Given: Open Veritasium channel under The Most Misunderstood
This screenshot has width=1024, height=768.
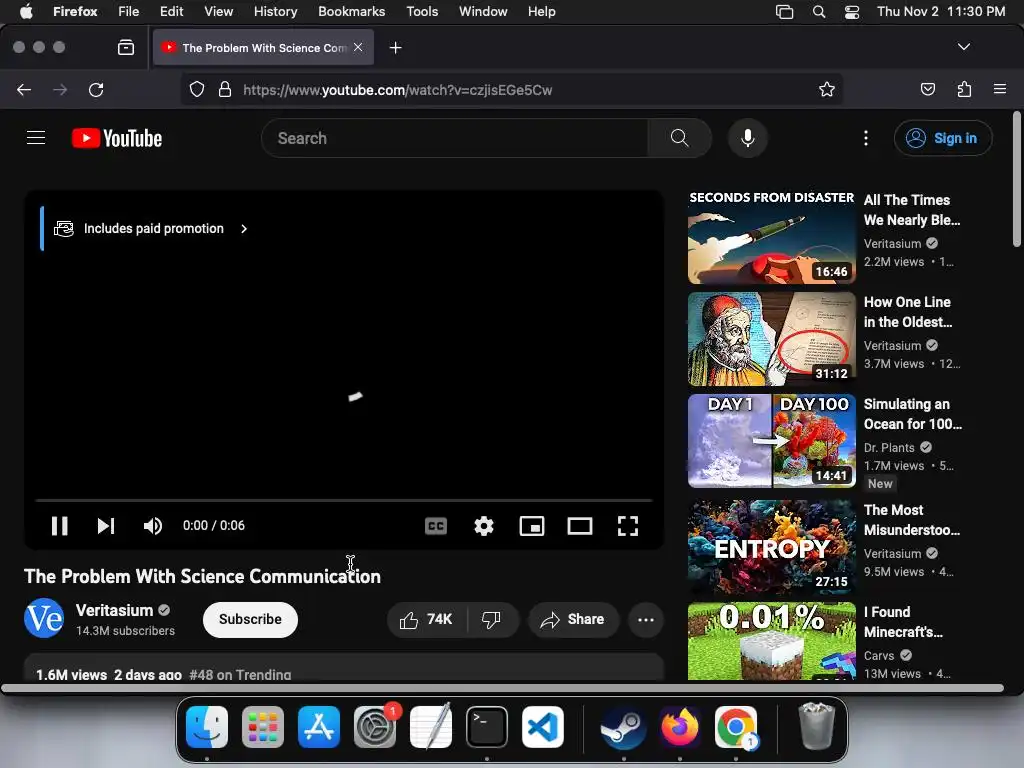Looking at the screenshot, I should [892, 553].
